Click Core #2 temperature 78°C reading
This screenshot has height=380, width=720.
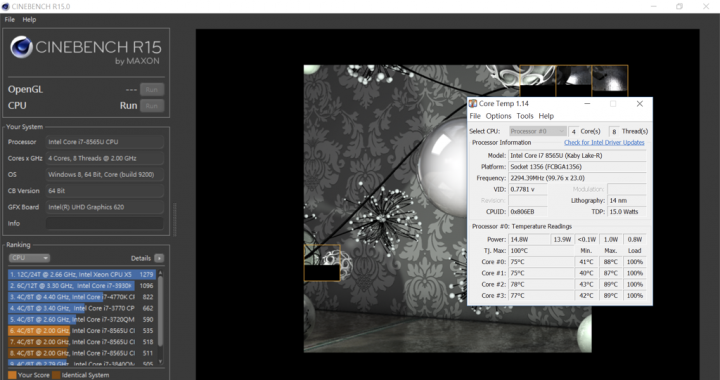pos(540,285)
